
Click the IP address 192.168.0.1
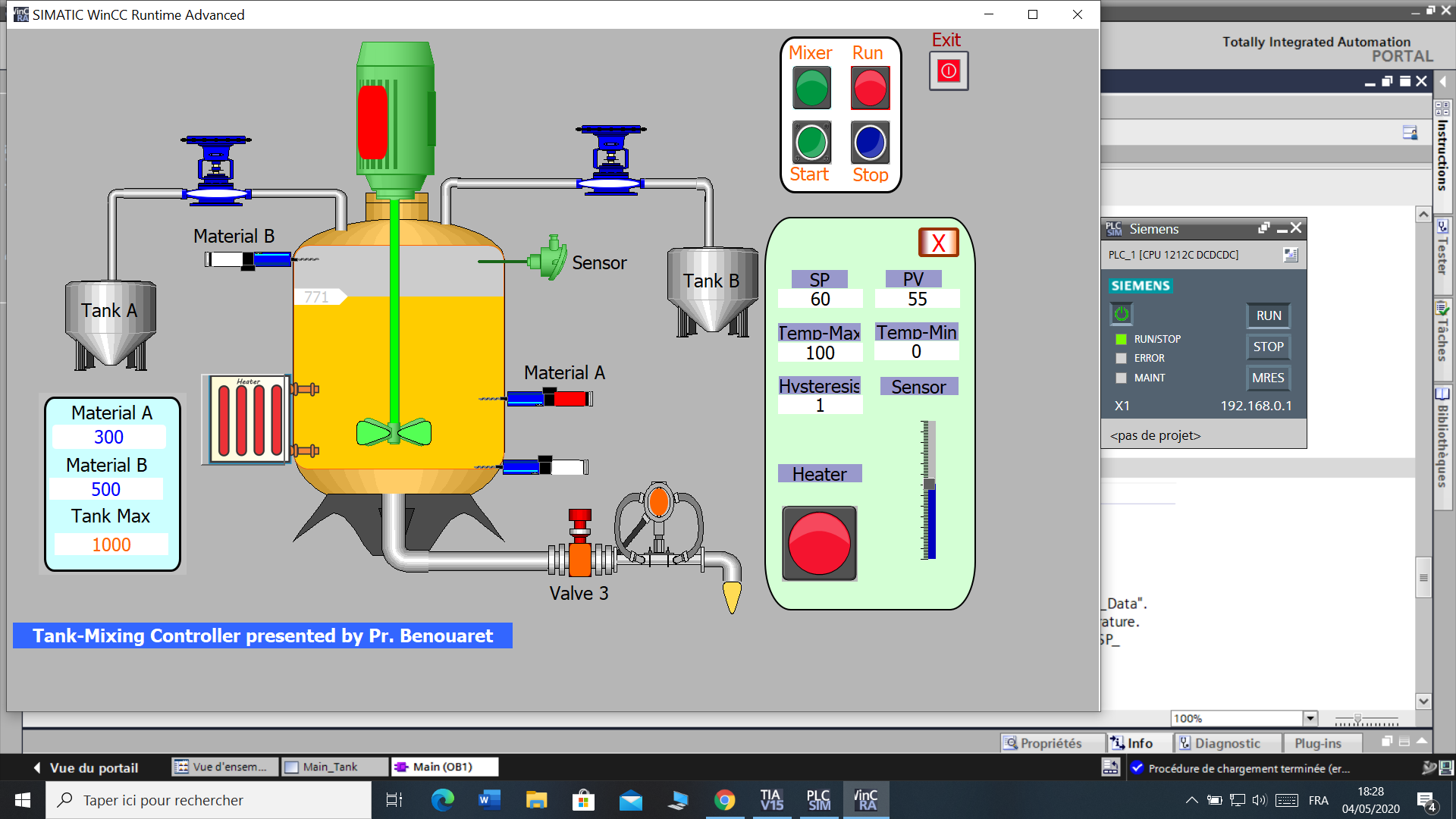(1256, 406)
